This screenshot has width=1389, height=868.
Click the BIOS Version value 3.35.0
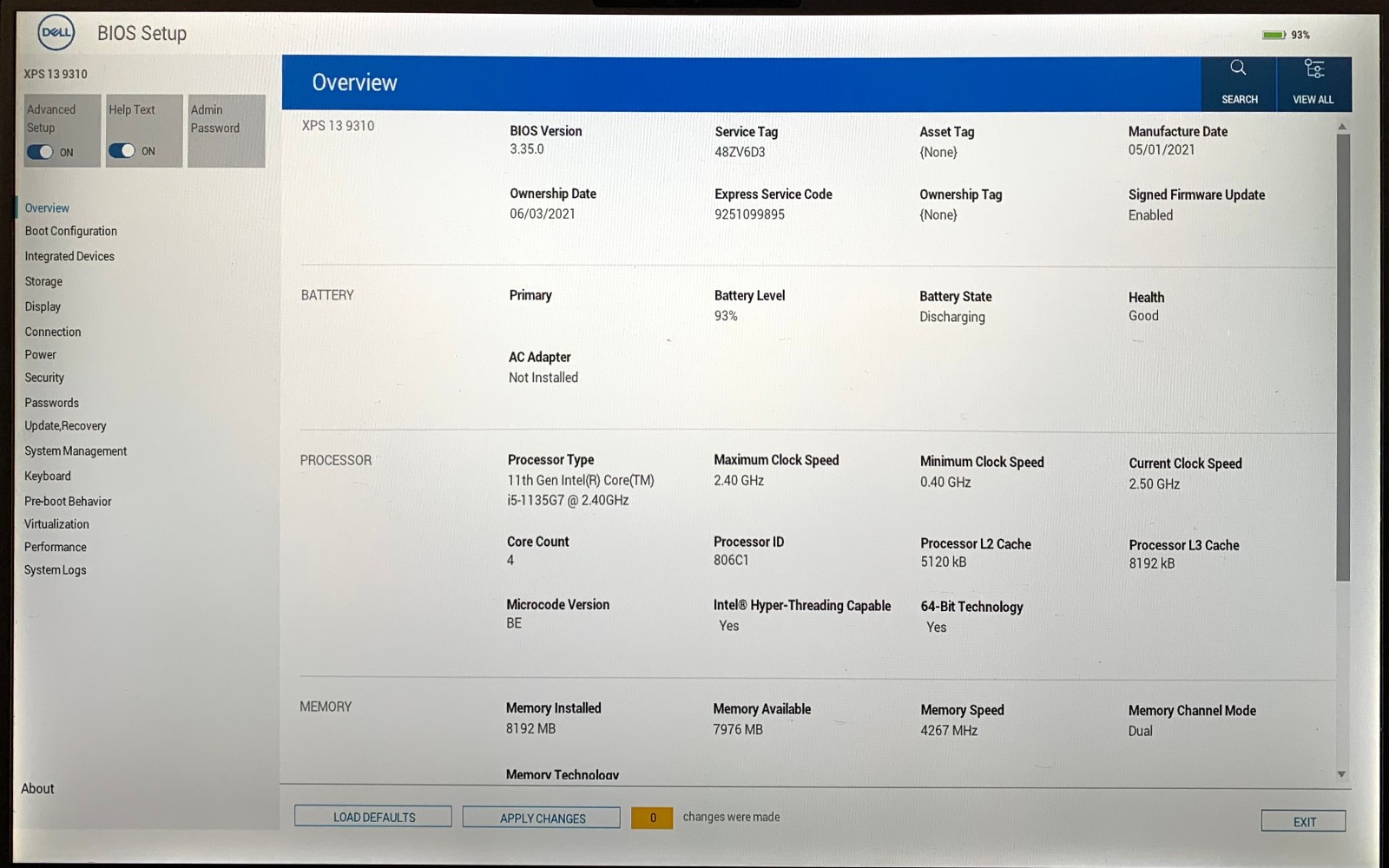click(527, 149)
